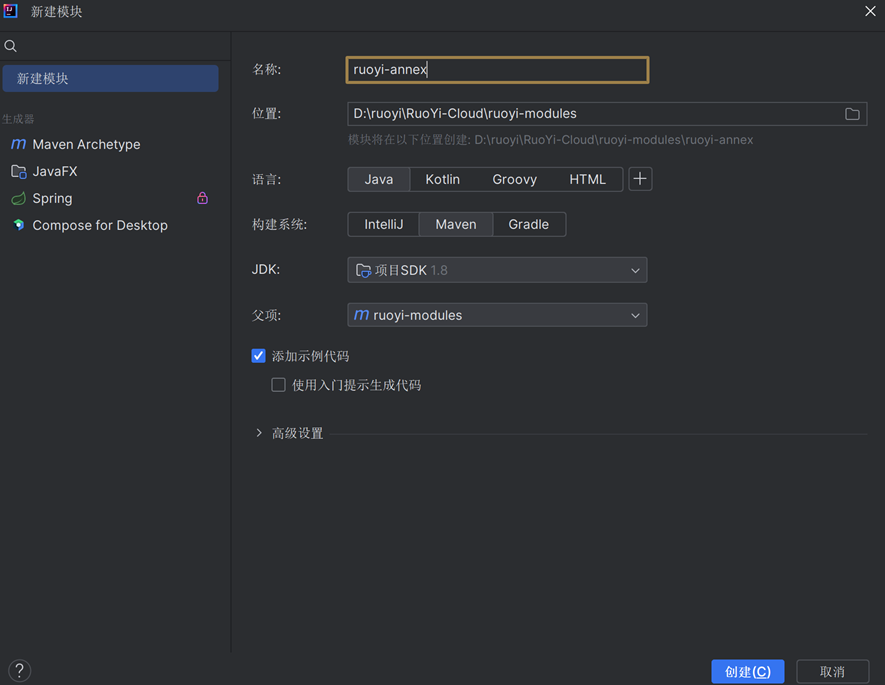Open the help question mark
Screen dimensions: 885x685
coord(19,671)
